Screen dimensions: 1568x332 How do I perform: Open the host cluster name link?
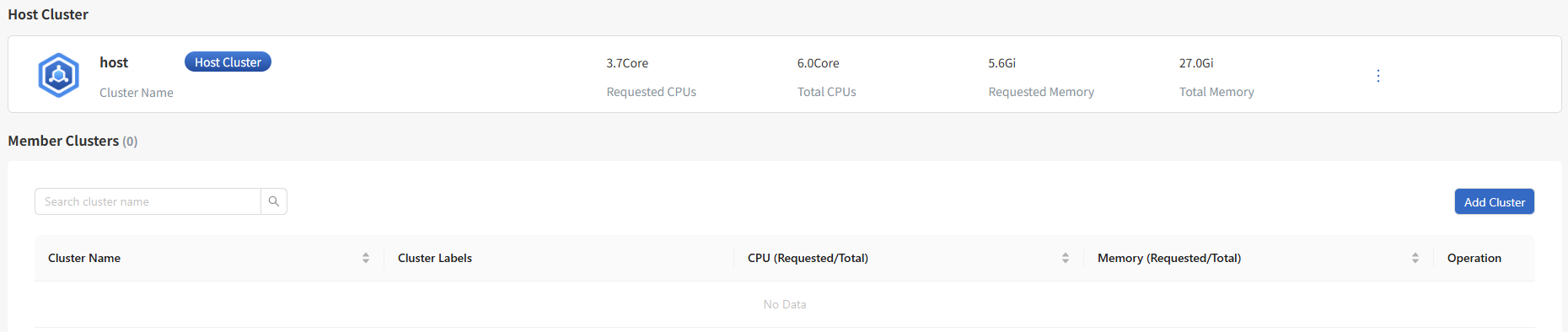point(114,62)
